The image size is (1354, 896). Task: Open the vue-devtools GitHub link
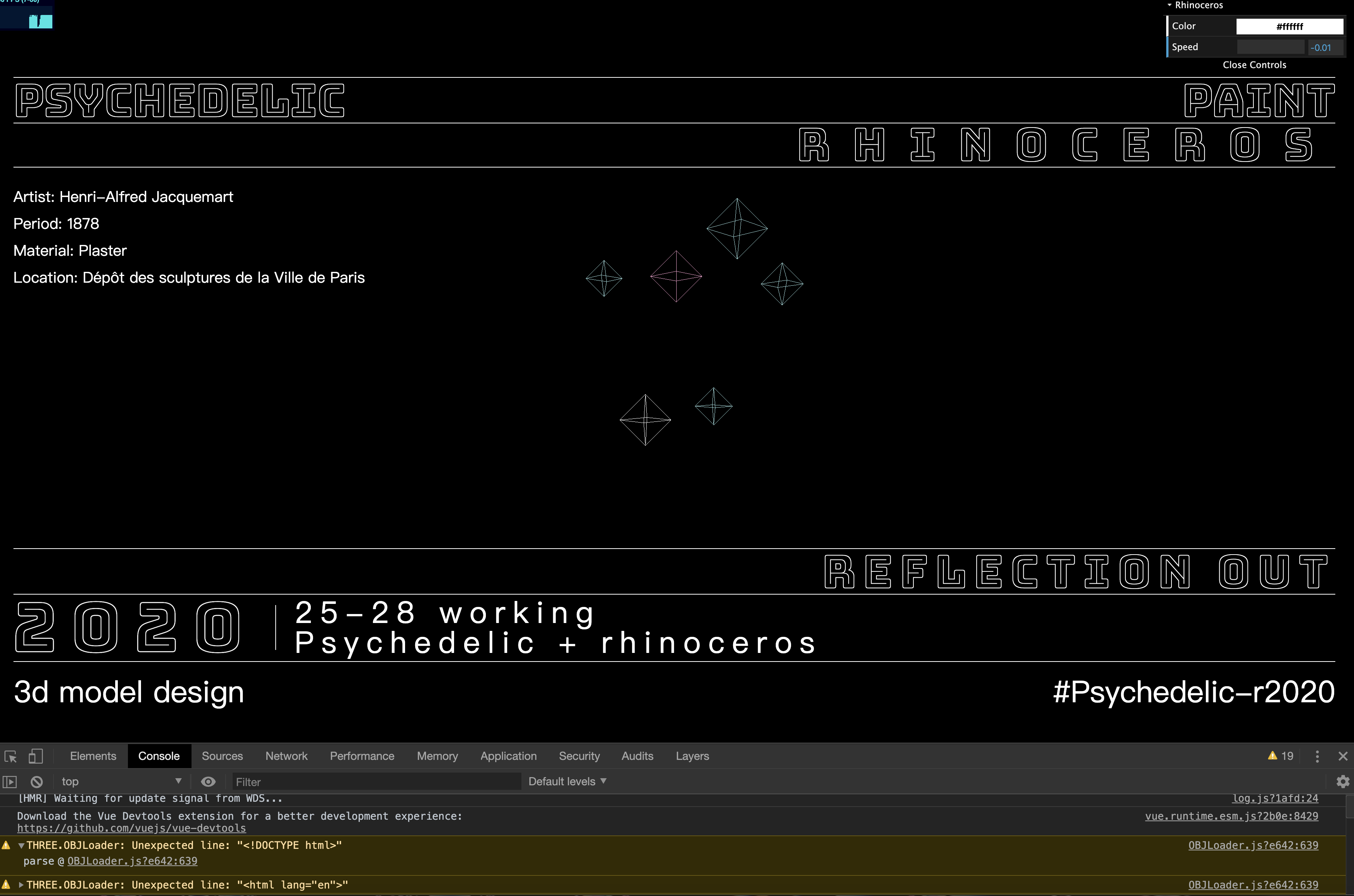[x=131, y=828]
